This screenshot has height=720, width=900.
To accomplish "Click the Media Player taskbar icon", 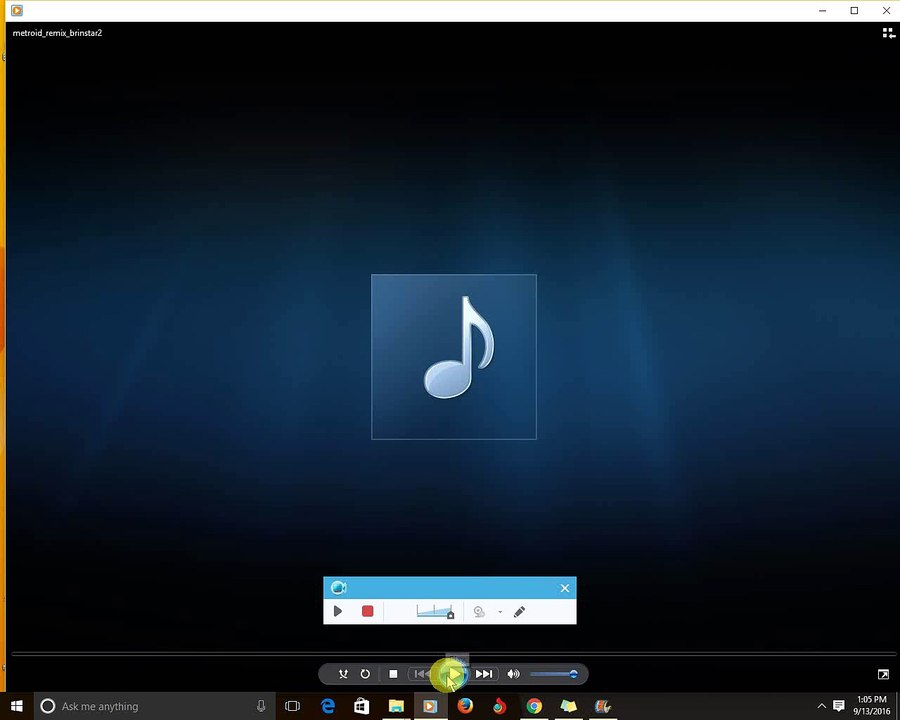I will point(430,706).
